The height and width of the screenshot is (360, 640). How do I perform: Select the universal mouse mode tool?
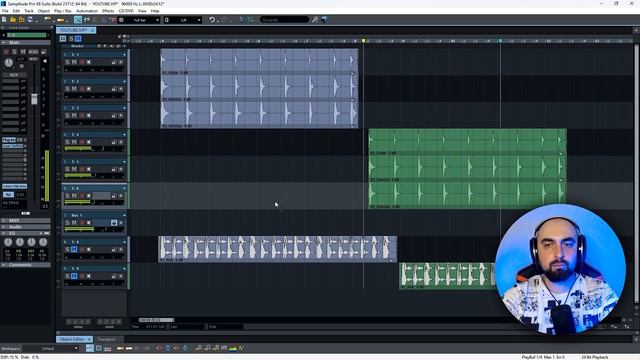pyautogui.click(x=78, y=20)
